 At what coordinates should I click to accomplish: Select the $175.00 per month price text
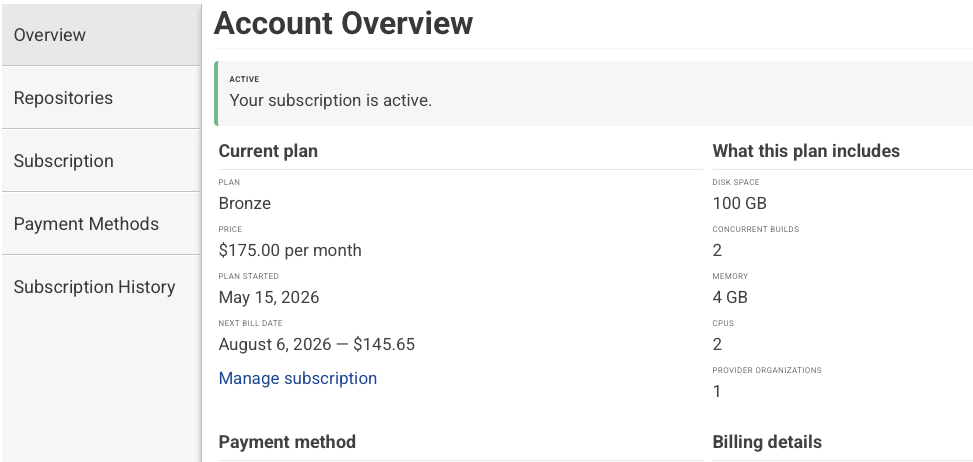coord(290,250)
